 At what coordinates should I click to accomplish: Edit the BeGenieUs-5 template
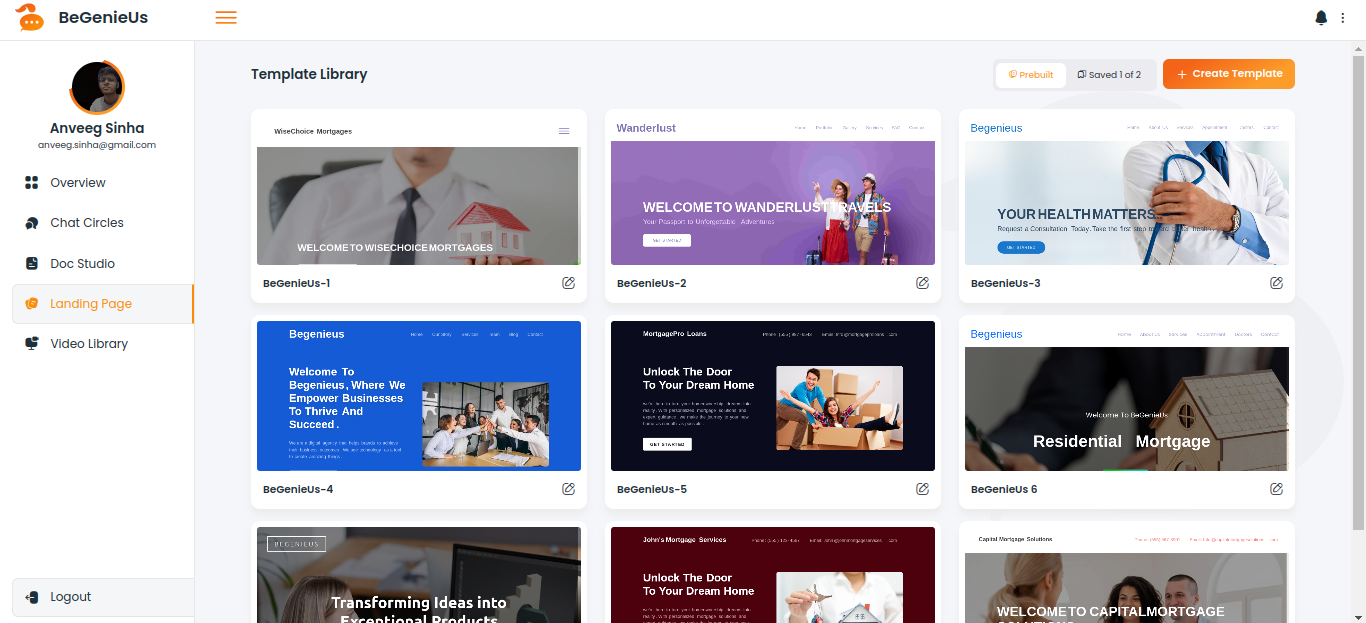(x=922, y=489)
